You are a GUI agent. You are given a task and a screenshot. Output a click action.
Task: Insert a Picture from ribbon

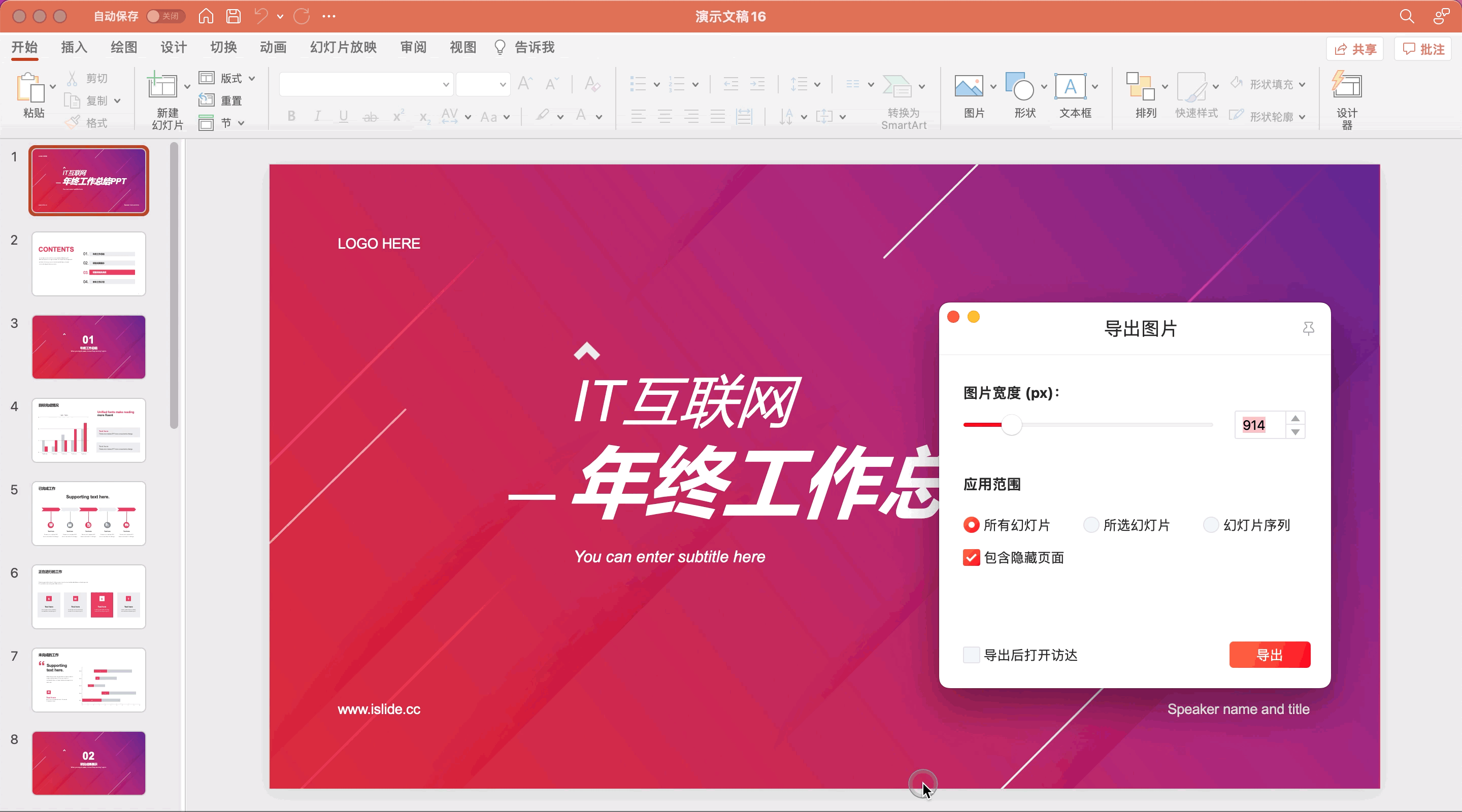(969, 87)
